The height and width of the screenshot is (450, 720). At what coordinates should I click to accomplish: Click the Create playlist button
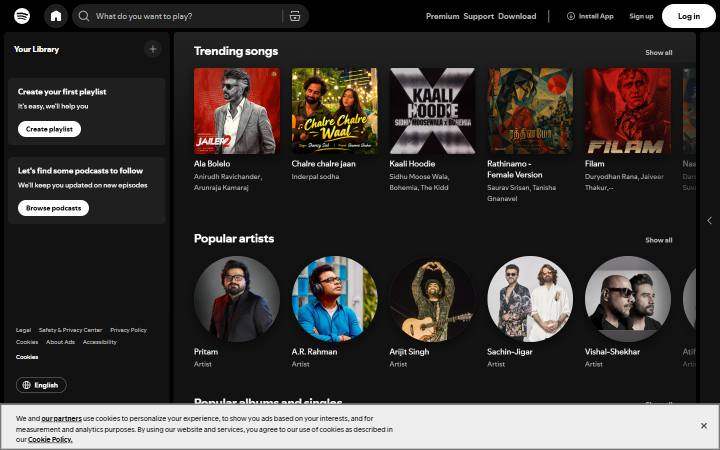(x=50, y=129)
